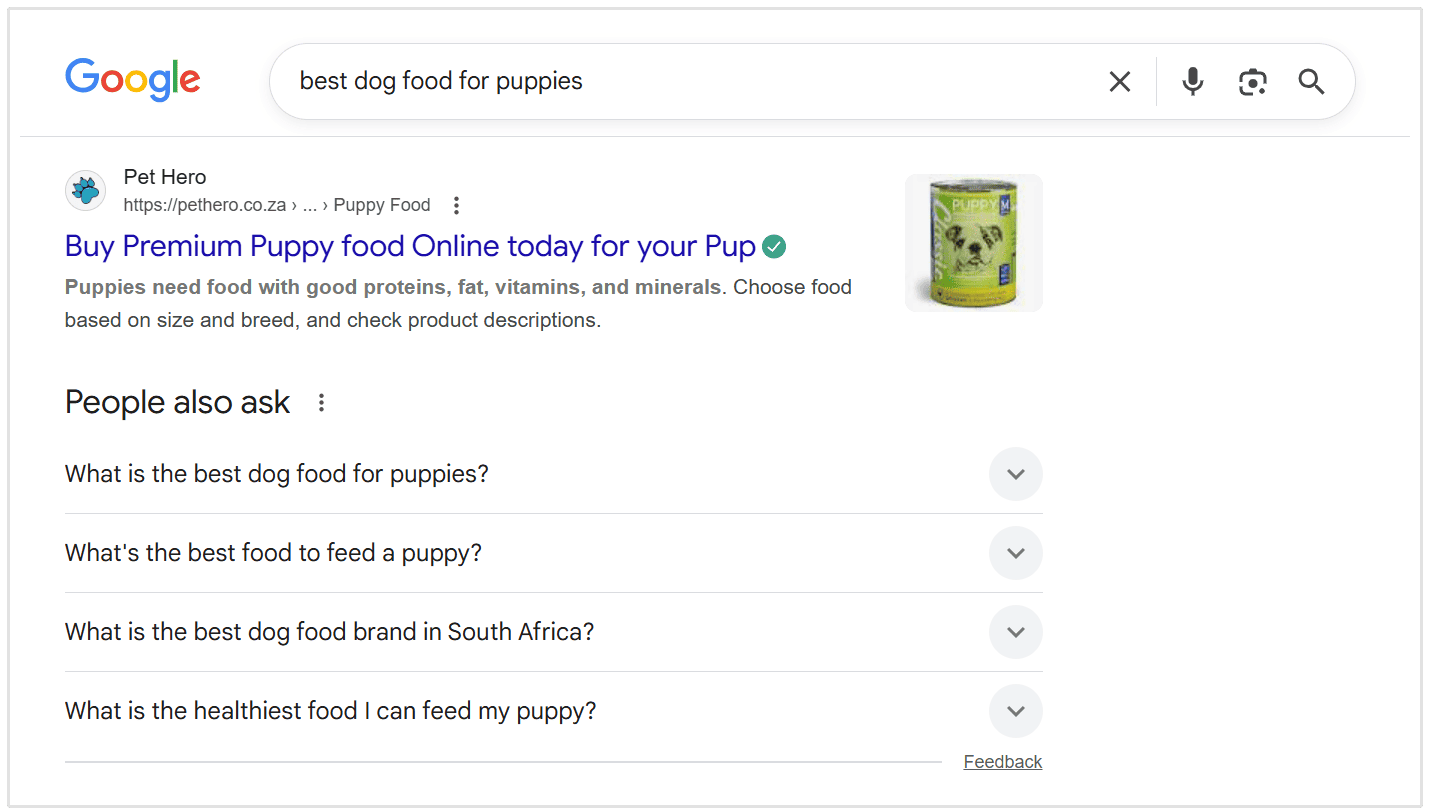Open the Pet Hero premium puppy food result
This screenshot has width=1430, height=810.
409,246
